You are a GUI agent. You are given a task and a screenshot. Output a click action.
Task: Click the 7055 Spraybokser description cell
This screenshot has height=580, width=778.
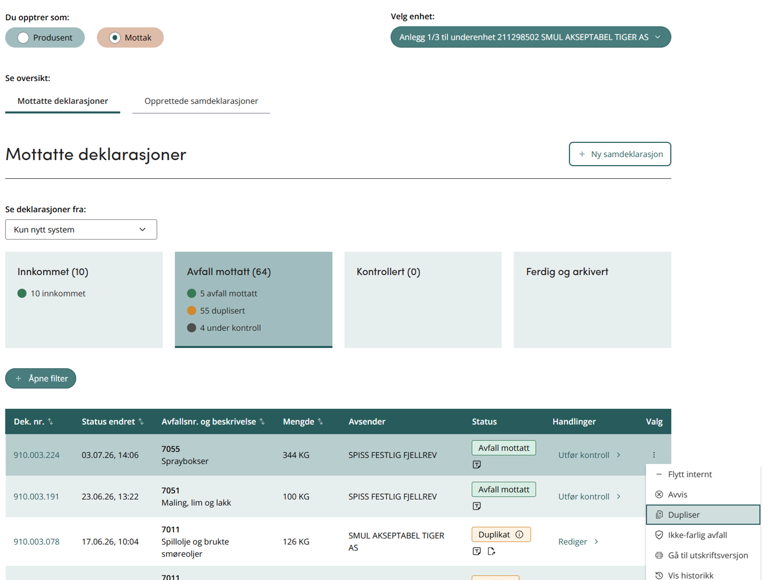[185, 455]
